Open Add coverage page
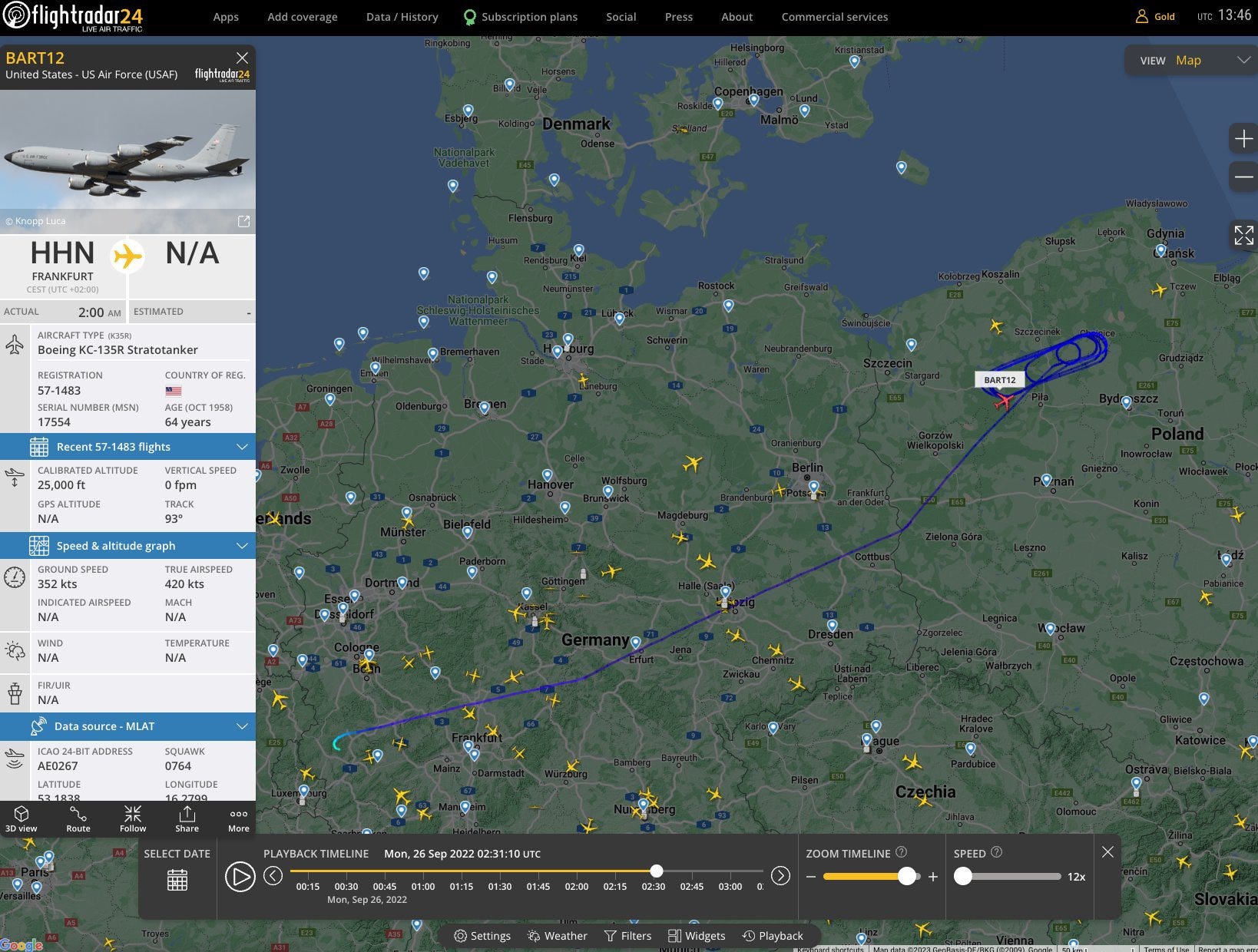This screenshot has height=952, width=1258. tap(303, 17)
